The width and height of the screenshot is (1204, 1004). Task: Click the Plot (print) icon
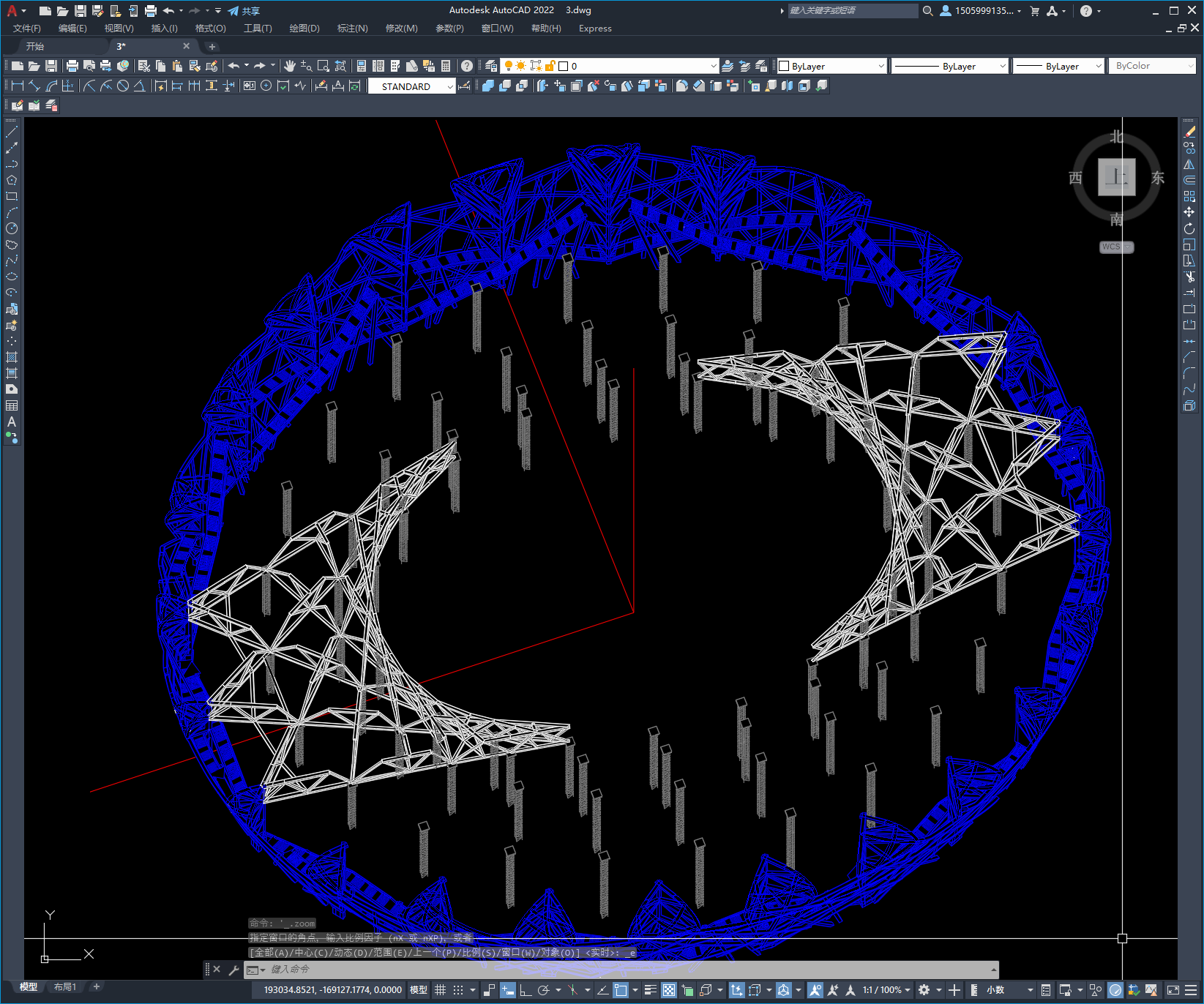[x=72, y=66]
